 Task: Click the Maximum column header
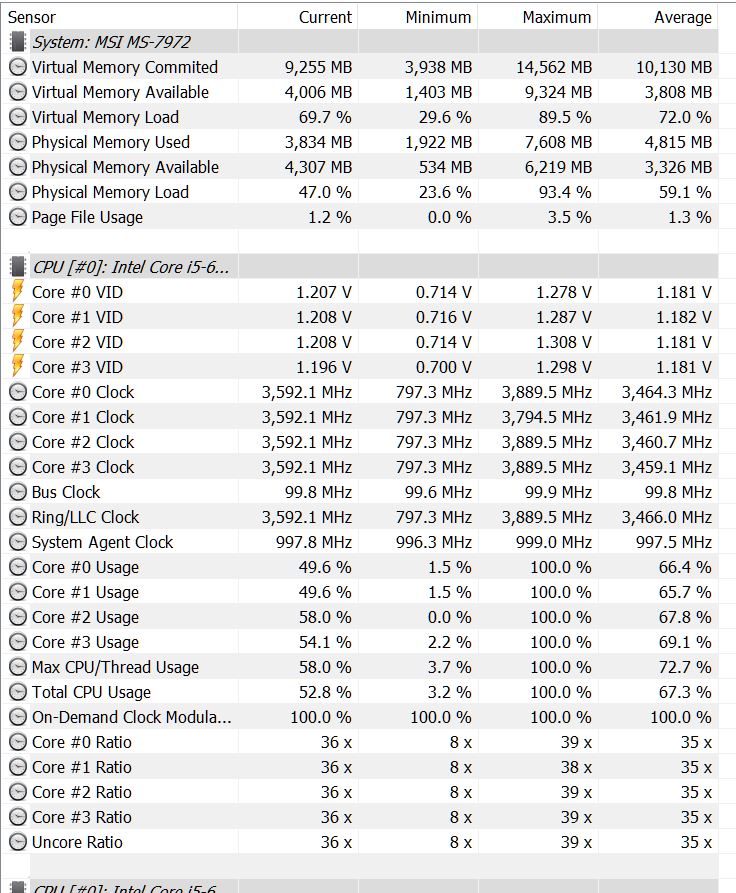(x=557, y=17)
